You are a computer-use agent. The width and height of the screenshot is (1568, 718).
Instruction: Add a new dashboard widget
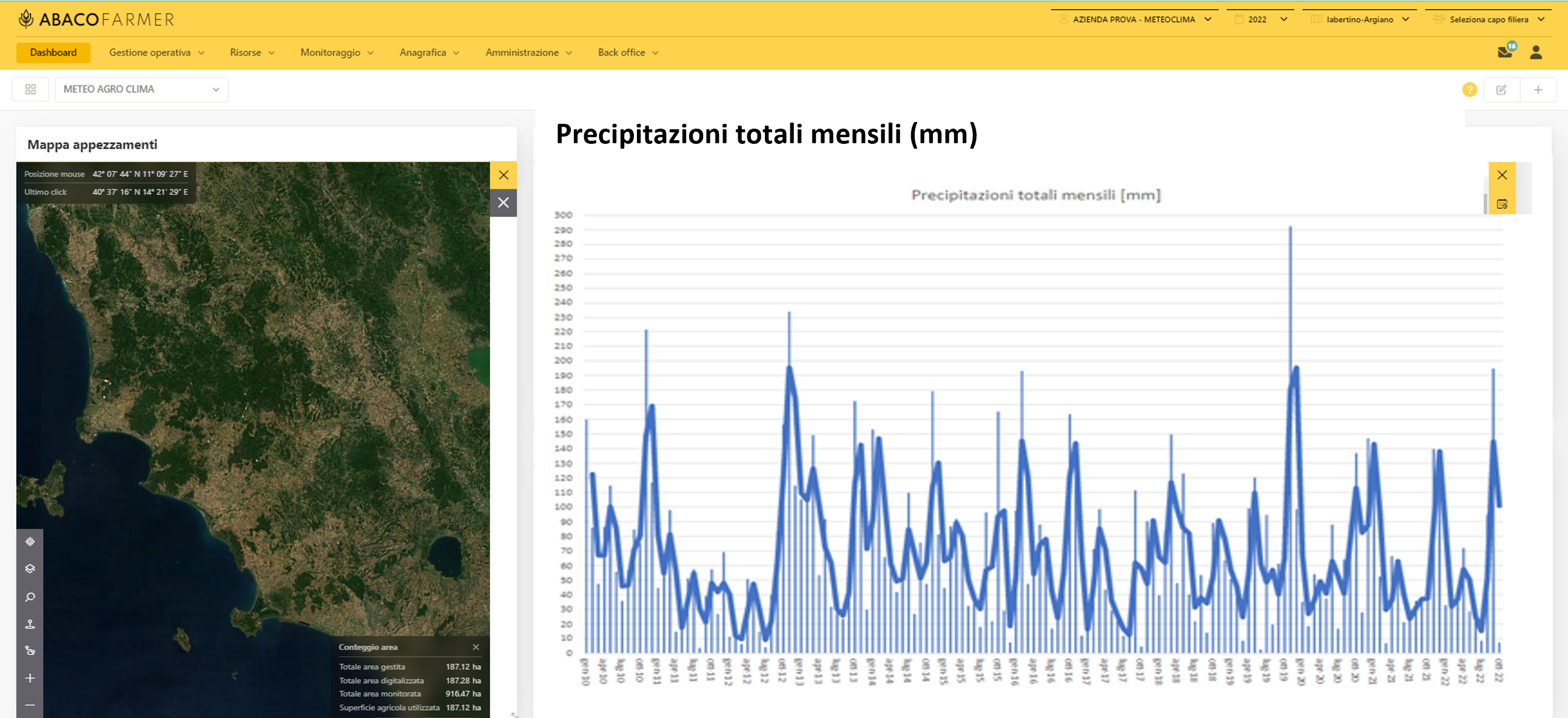coord(1538,89)
